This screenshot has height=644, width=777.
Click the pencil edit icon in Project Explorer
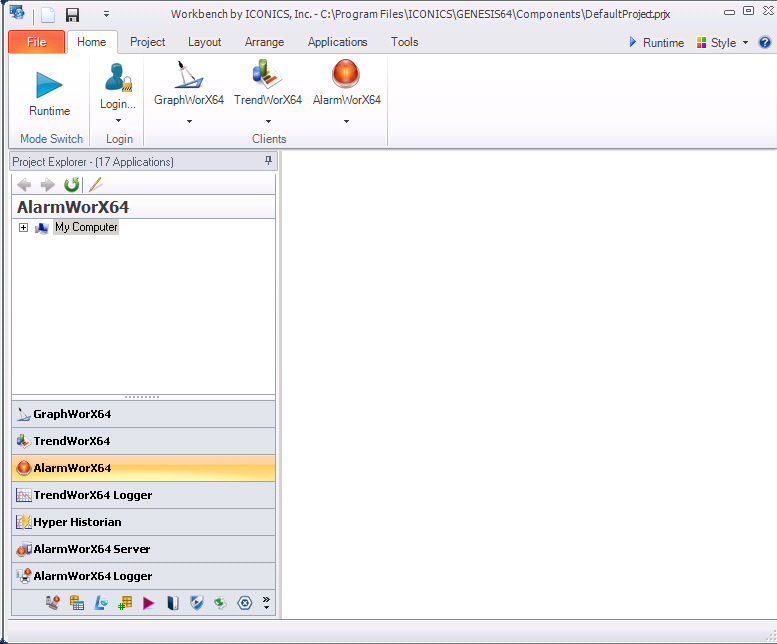click(96, 184)
